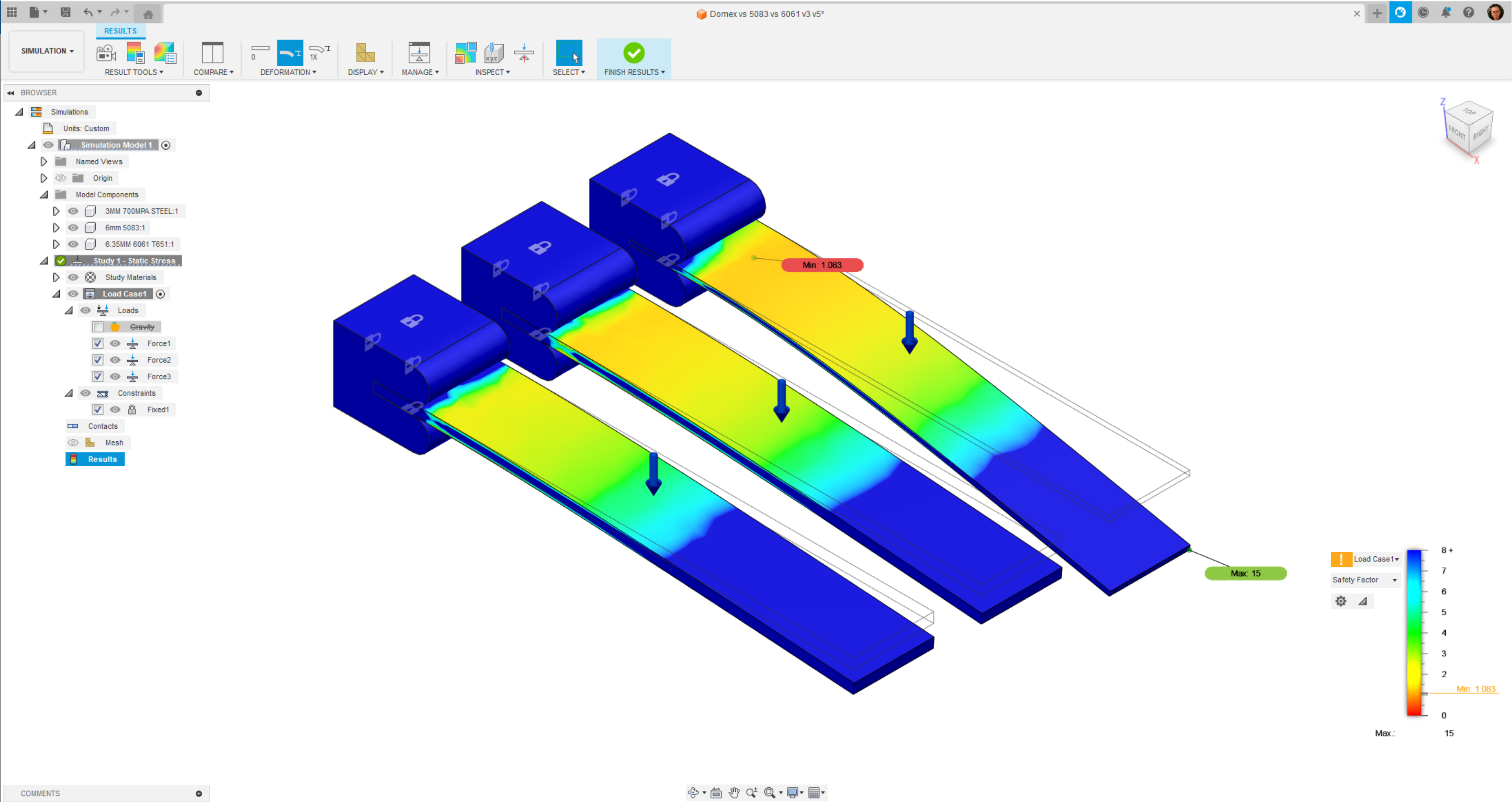The height and width of the screenshot is (802, 1512).
Task: Collapse the Constraints node
Action: pos(69,393)
